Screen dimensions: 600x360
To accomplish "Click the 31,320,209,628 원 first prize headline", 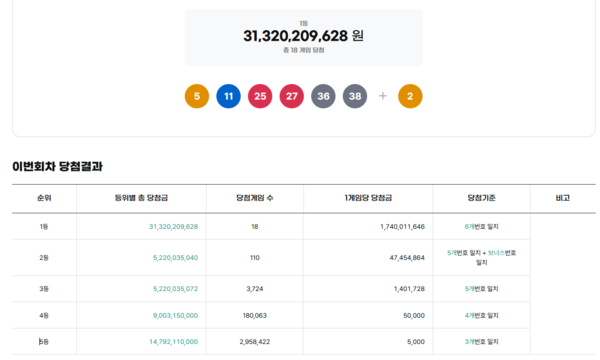I will [303, 36].
